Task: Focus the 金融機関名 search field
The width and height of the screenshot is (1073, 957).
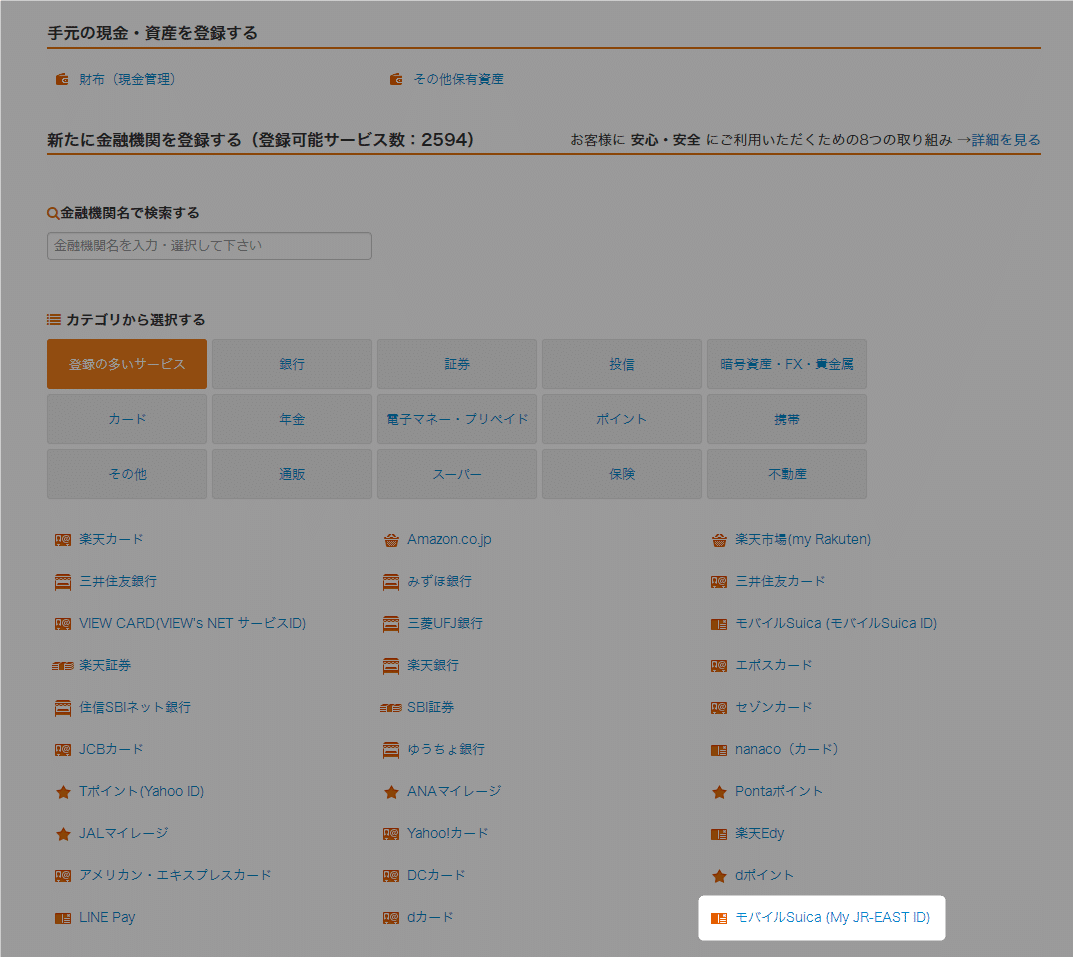Action: click(209, 246)
